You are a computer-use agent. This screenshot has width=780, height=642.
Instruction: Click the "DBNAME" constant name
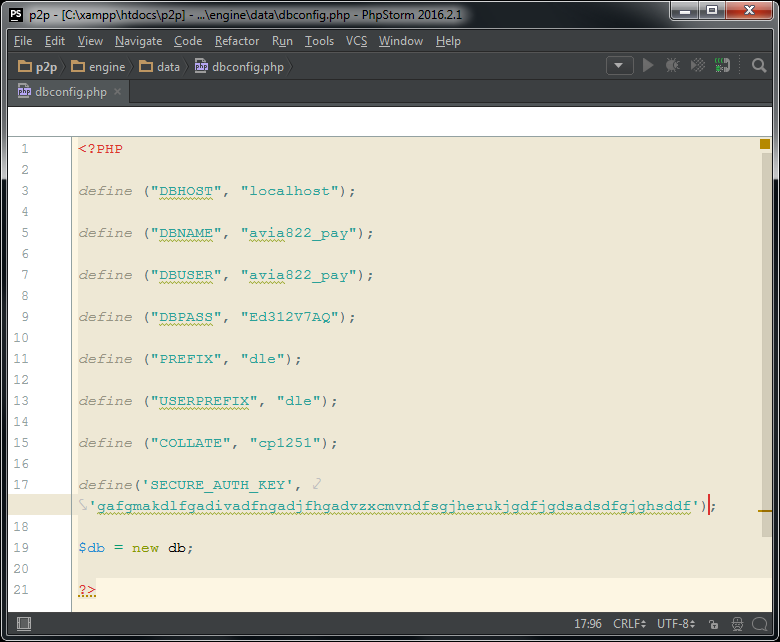tap(186, 233)
